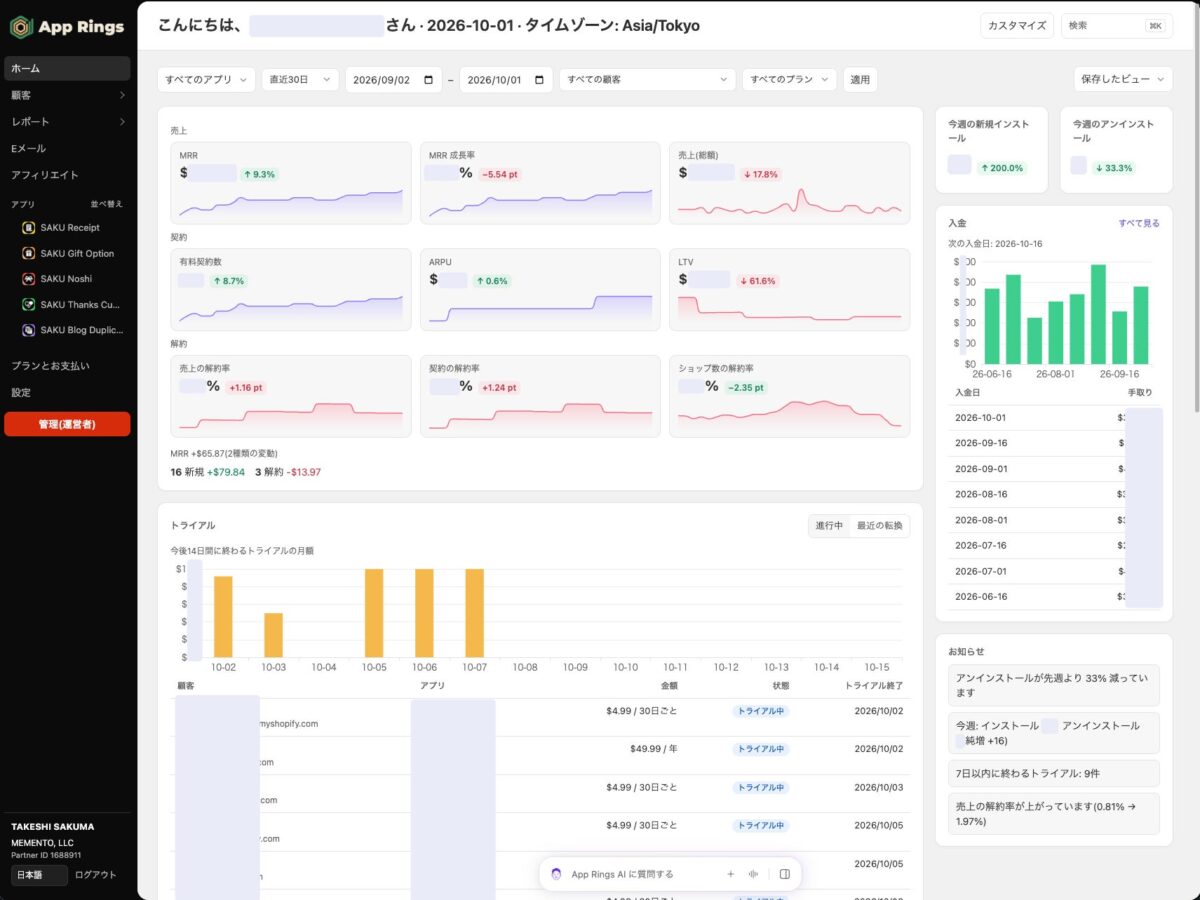Click the SAKU Thanks Cu... app icon
The image size is (1200, 900).
point(29,305)
